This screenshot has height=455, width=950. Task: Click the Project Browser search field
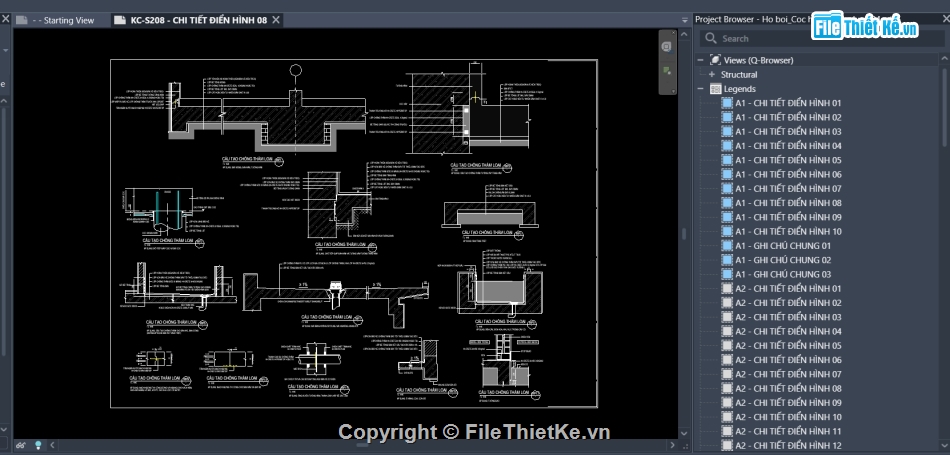tap(800, 38)
